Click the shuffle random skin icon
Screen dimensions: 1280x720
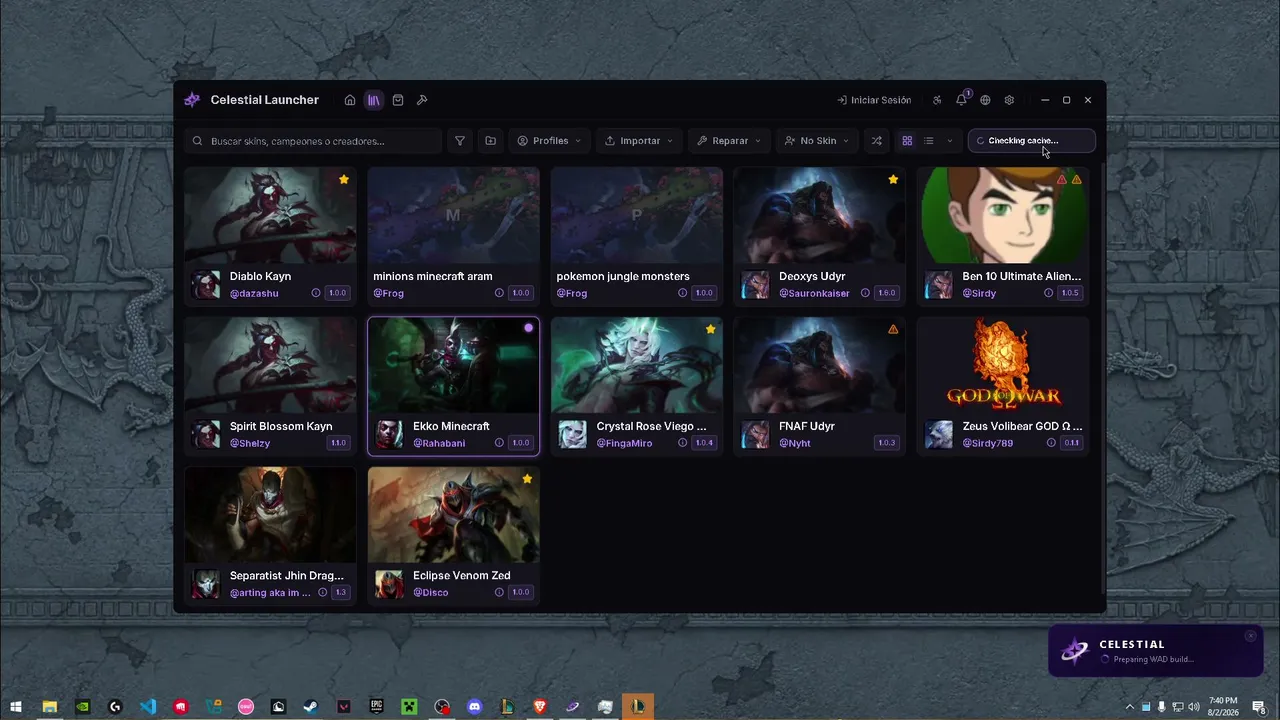pyautogui.click(x=877, y=141)
